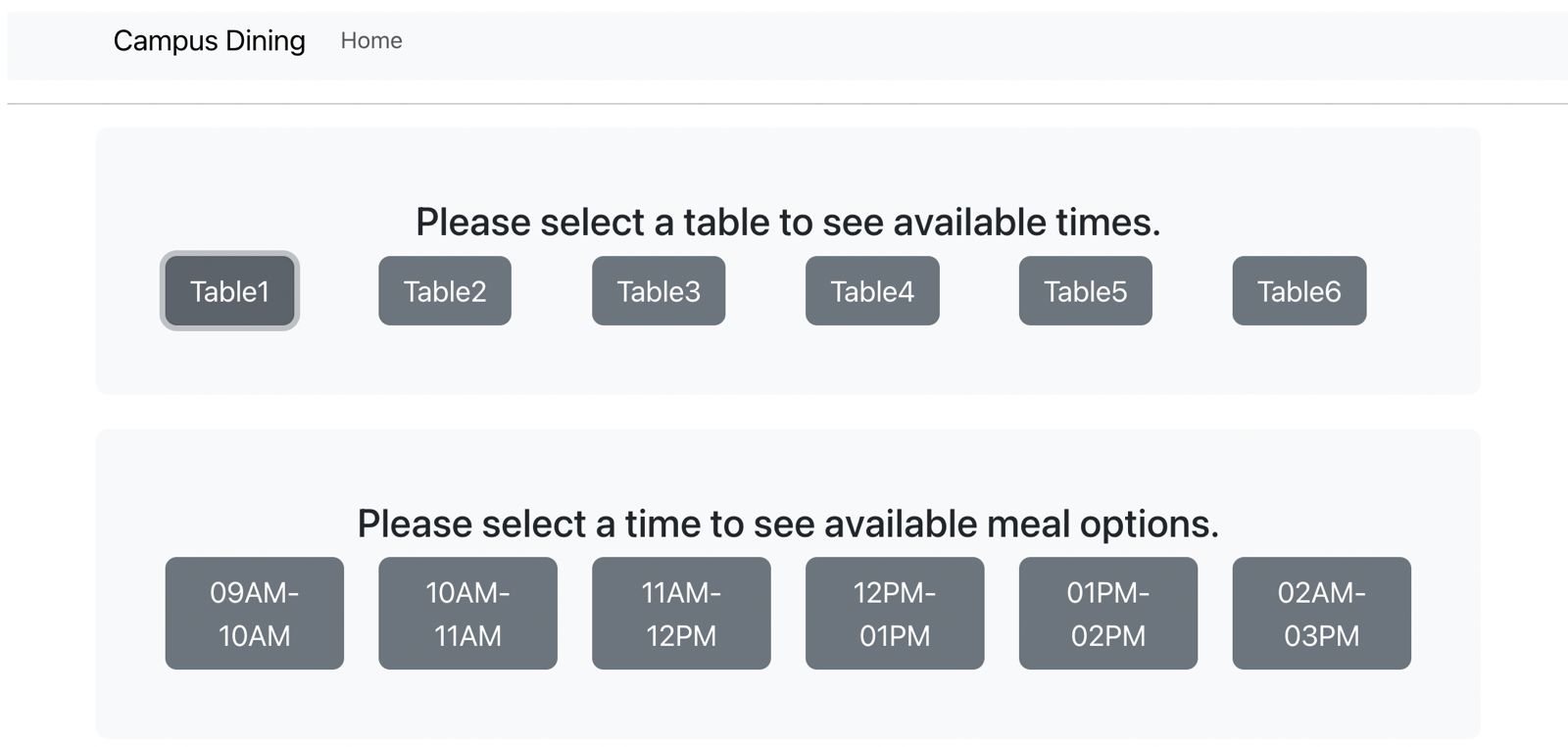Pick the Table3 button
This screenshot has width=1568, height=747.
click(659, 291)
